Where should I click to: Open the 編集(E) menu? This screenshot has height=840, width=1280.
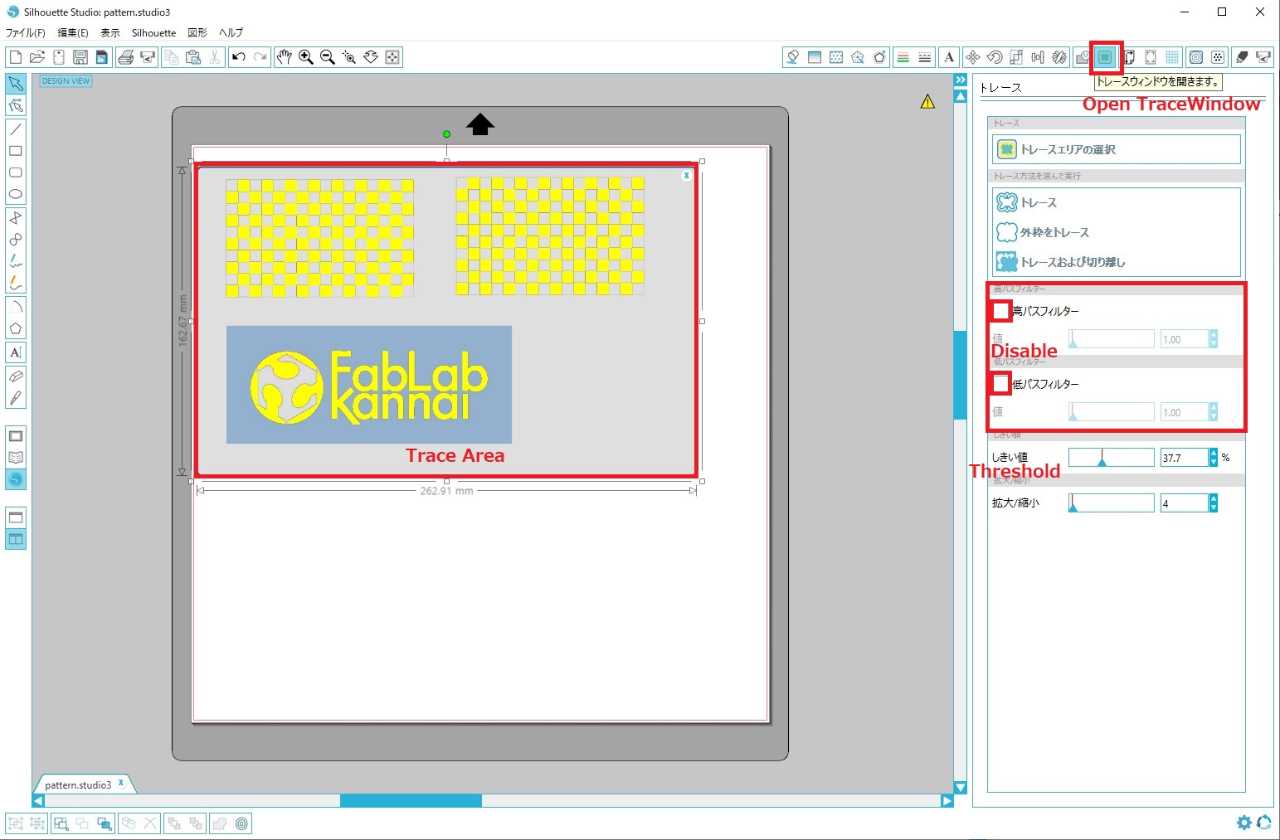click(x=73, y=33)
